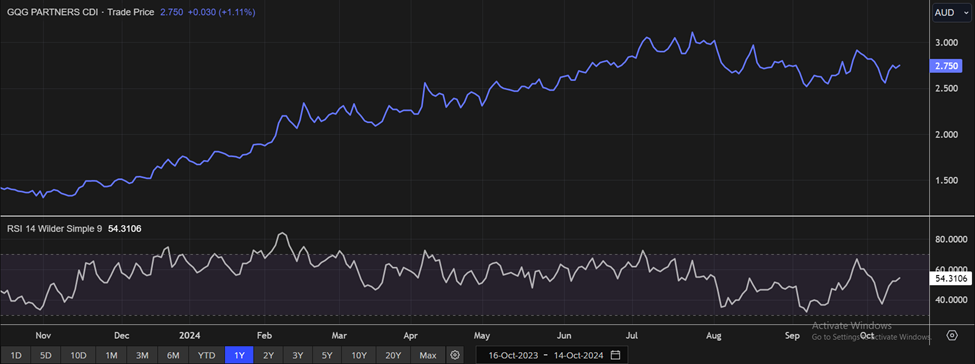Show the 10Y price history
This screenshot has height=364, width=975.
point(359,355)
